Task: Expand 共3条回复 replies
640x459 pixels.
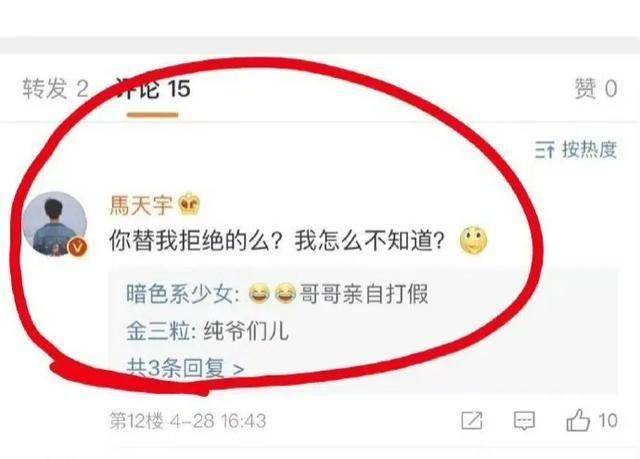Action: coord(185,368)
